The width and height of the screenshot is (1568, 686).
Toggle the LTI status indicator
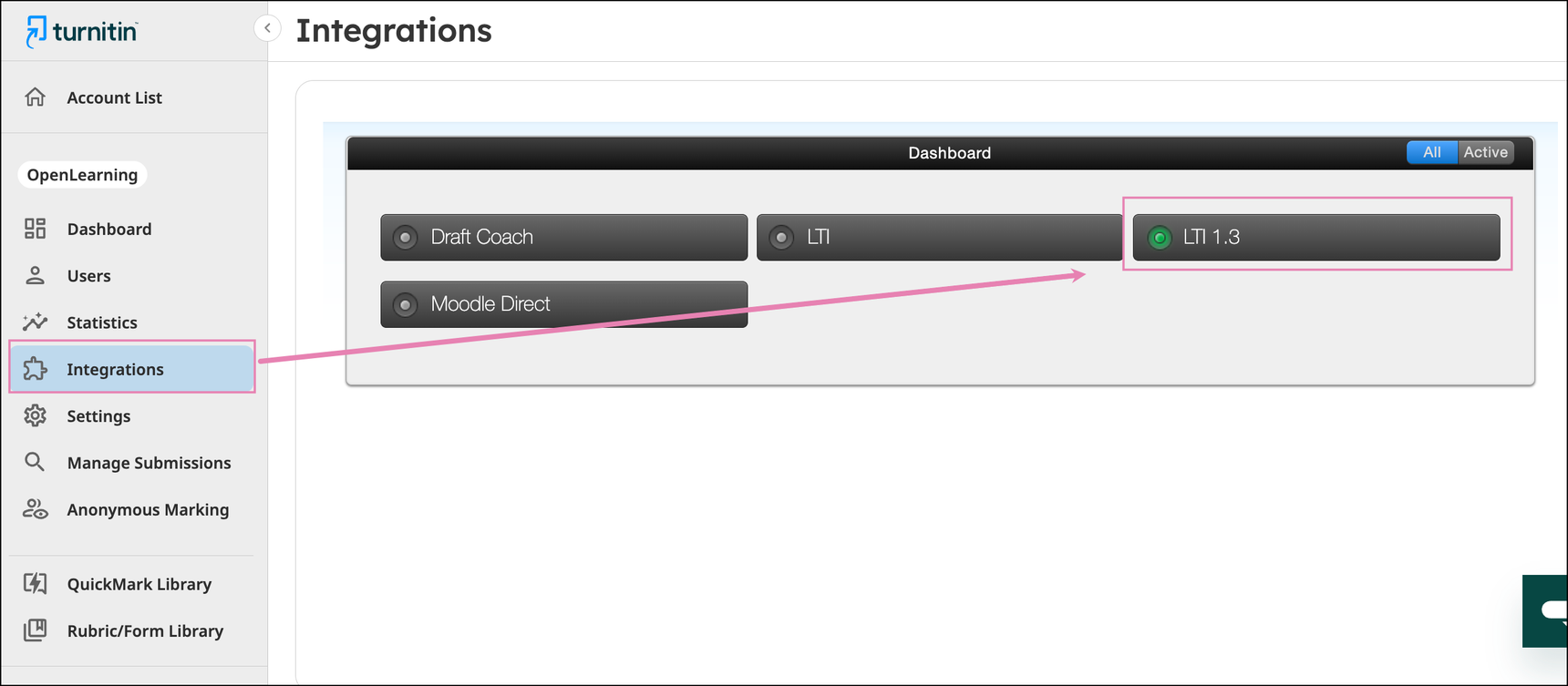pyautogui.click(x=781, y=238)
